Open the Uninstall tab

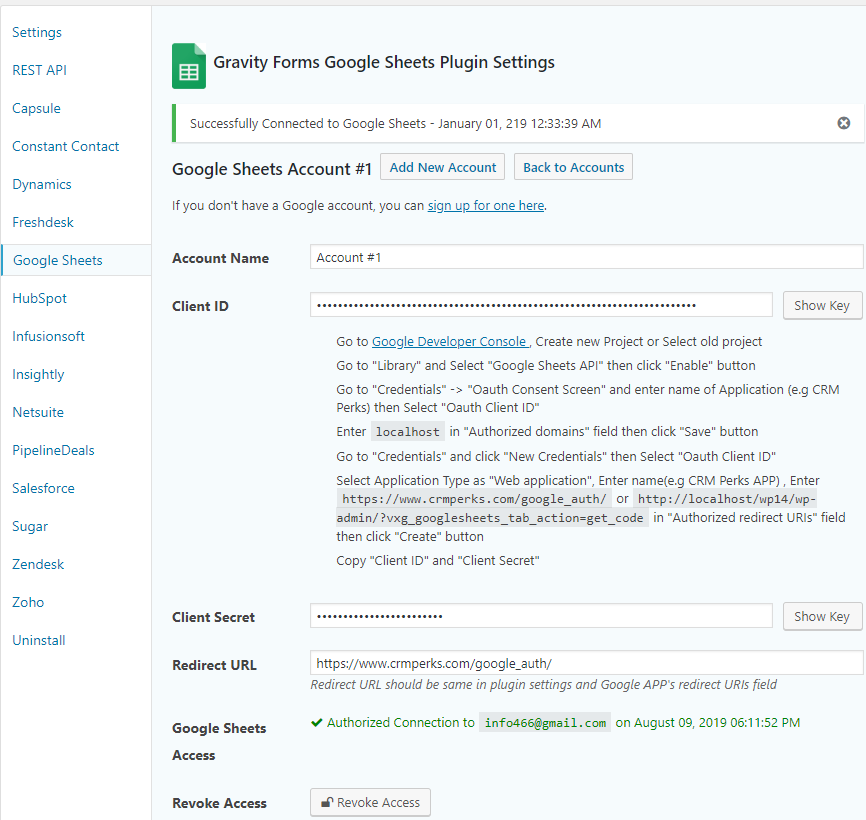coord(39,641)
